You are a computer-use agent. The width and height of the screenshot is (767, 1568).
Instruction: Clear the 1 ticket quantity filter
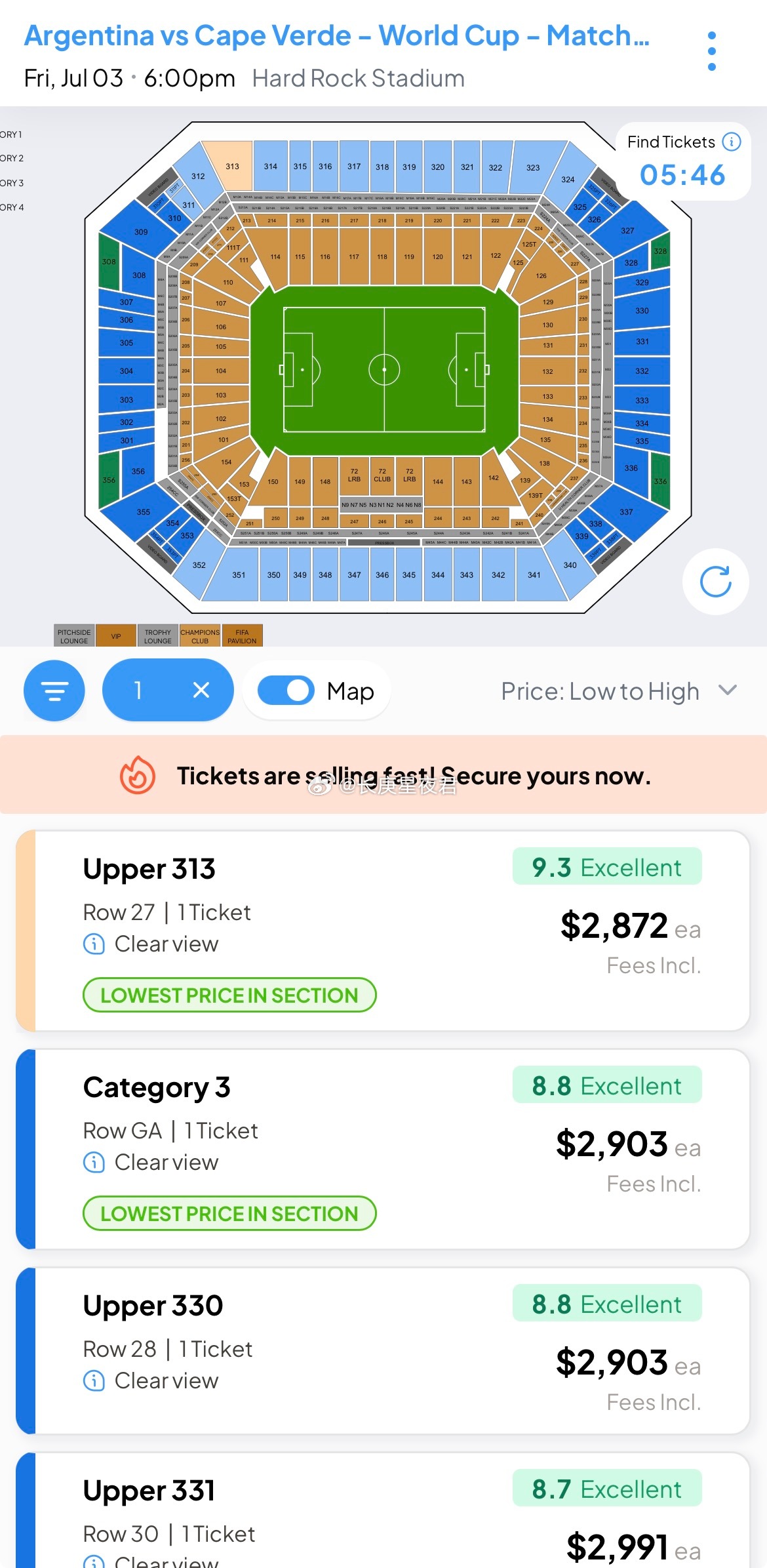[x=201, y=690]
